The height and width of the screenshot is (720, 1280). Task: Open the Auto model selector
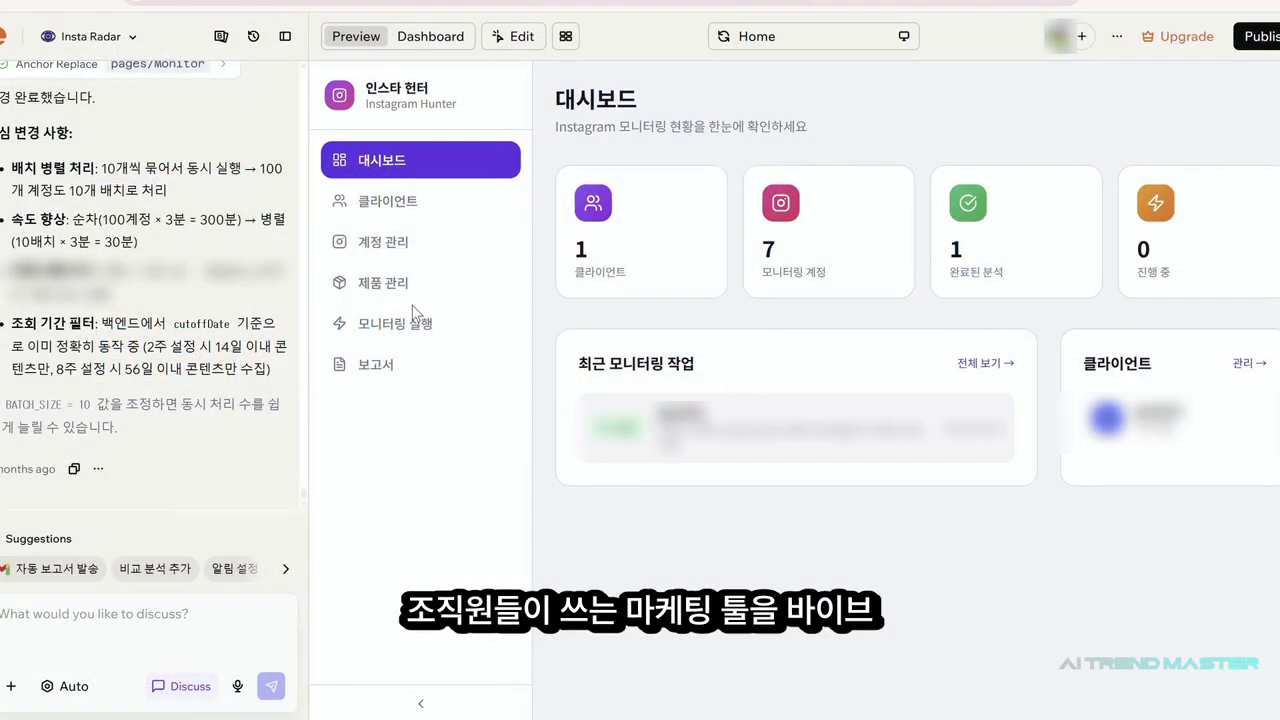(65, 687)
